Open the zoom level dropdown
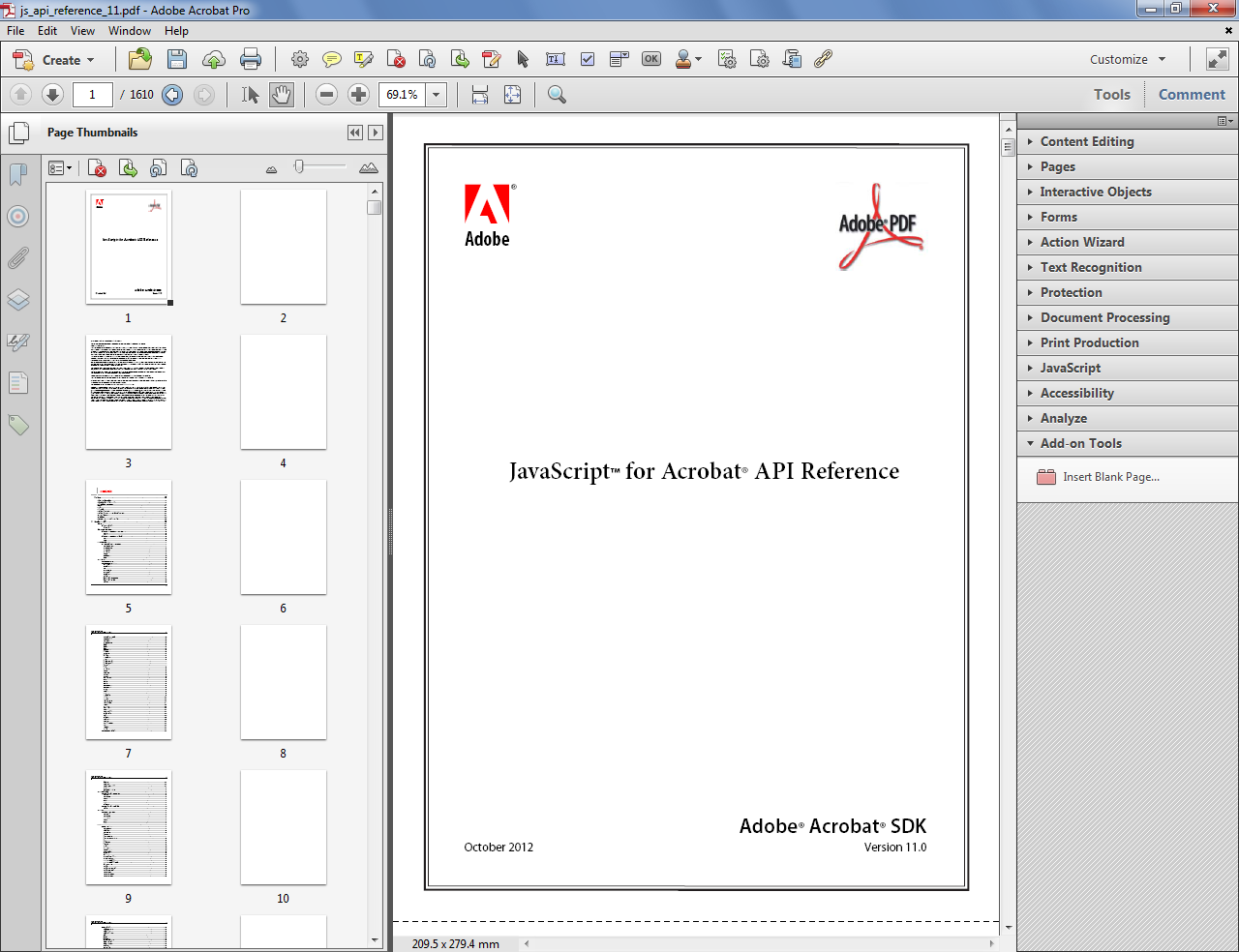 [x=436, y=94]
